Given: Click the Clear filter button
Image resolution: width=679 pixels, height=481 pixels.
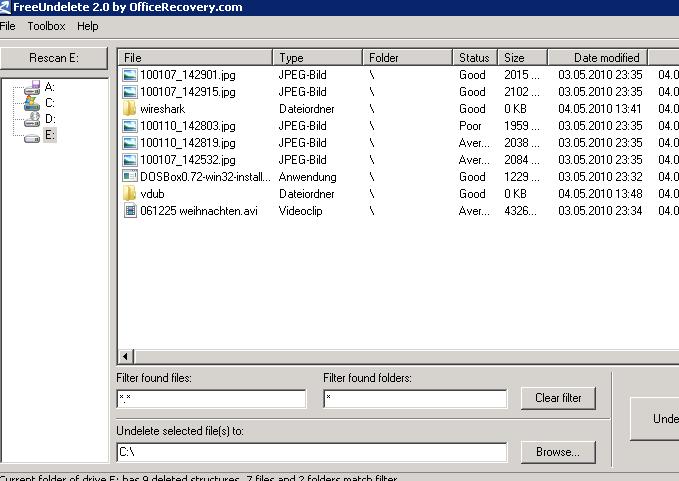Looking at the screenshot, I should pos(558,398).
